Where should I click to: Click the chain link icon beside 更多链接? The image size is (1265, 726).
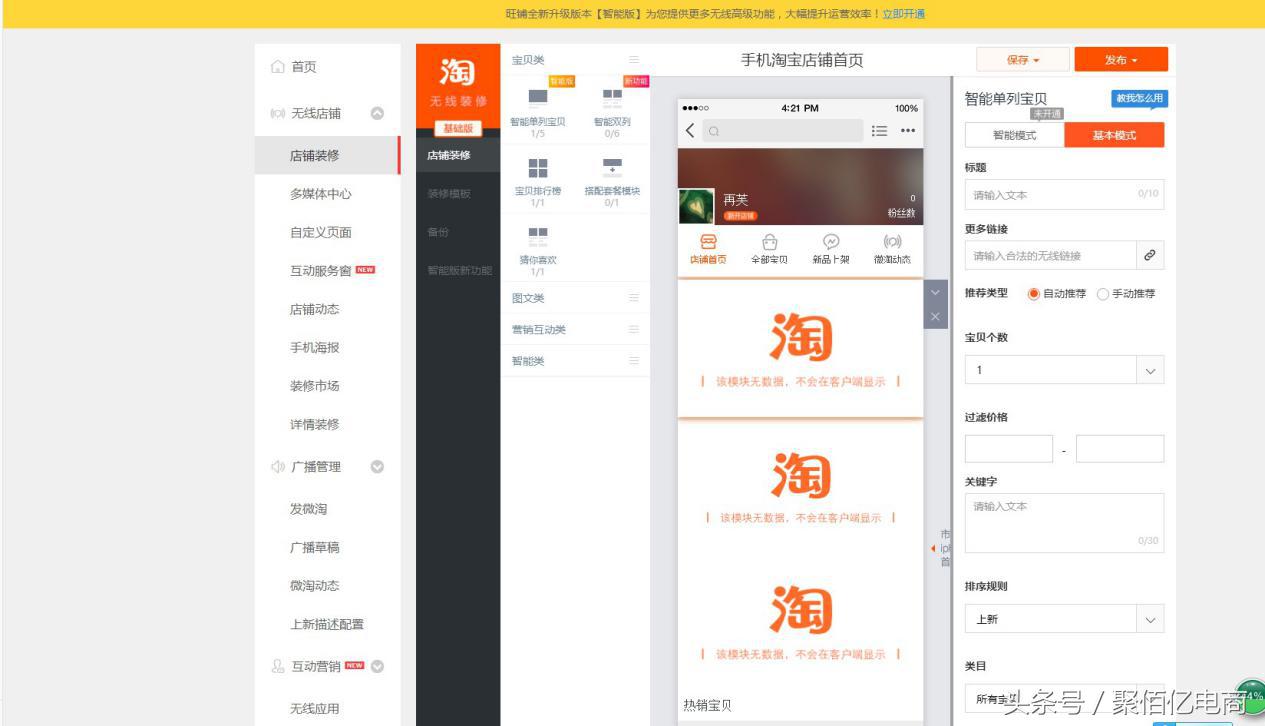(x=1151, y=255)
